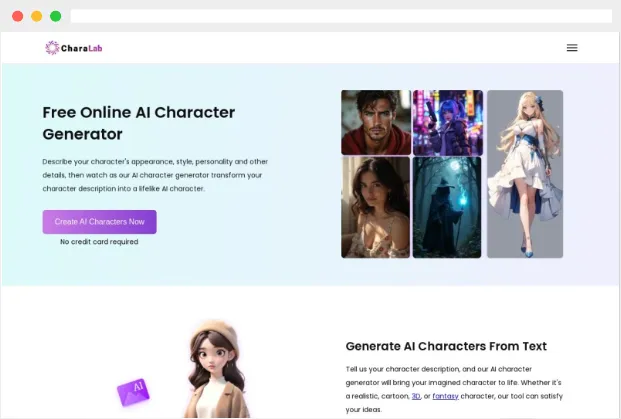Open the fantasy character link
This screenshot has height=419, width=621.
(x=445, y=396)
